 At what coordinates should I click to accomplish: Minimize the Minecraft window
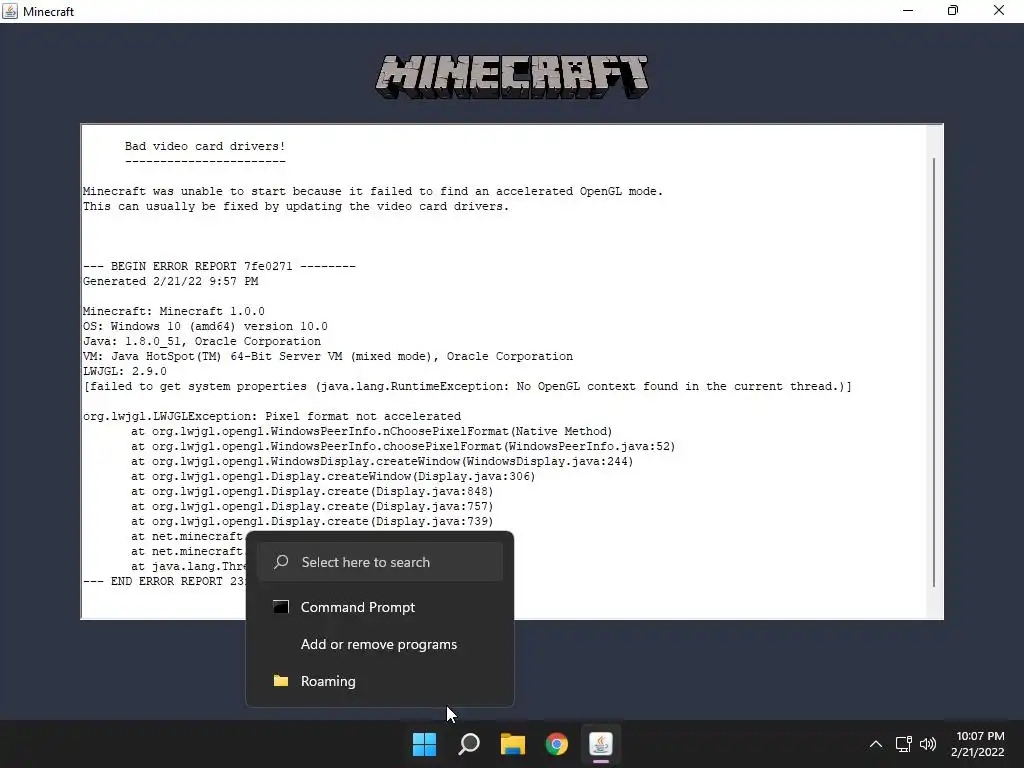point(908,11)
